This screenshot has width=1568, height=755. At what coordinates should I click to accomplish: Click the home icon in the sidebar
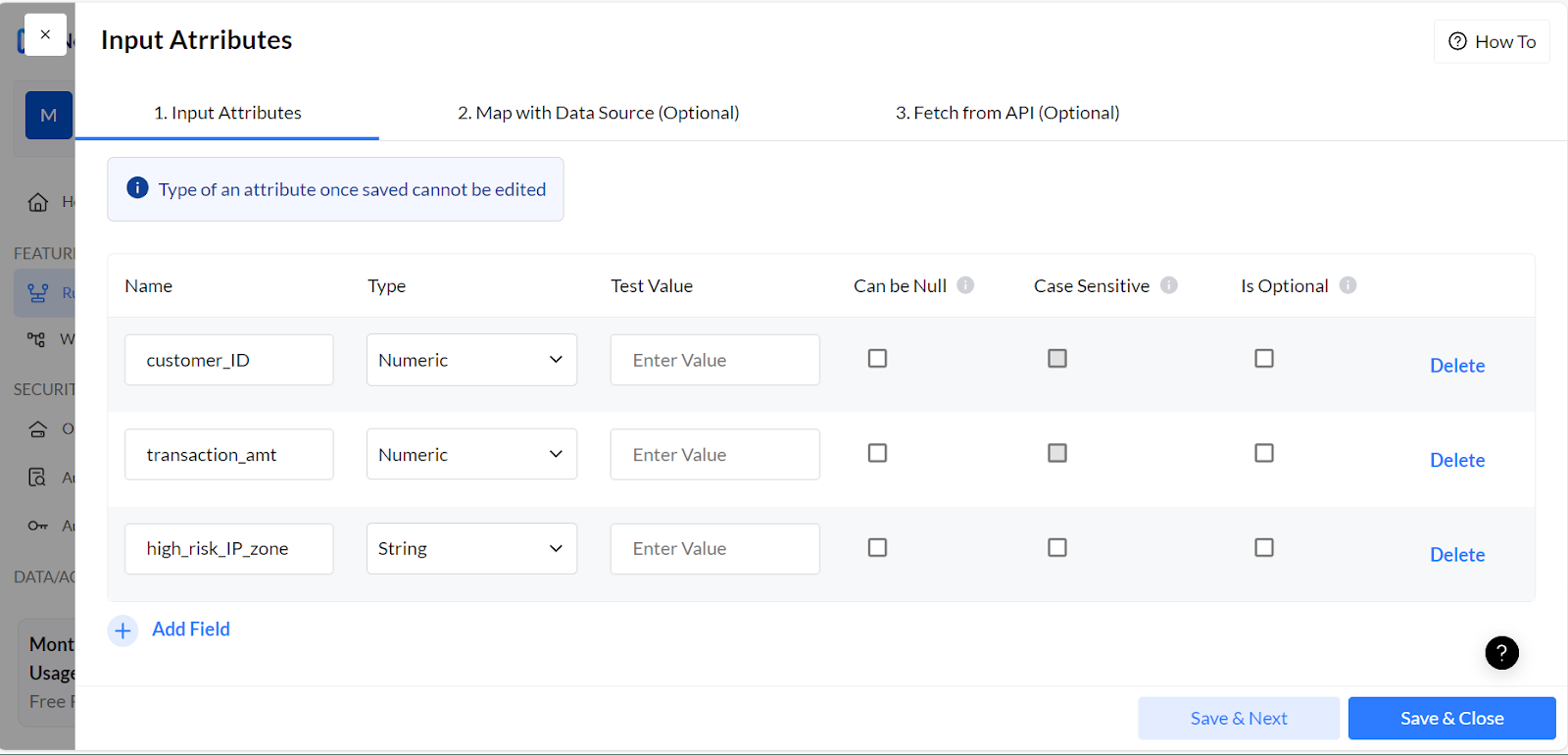click(38, 202)
